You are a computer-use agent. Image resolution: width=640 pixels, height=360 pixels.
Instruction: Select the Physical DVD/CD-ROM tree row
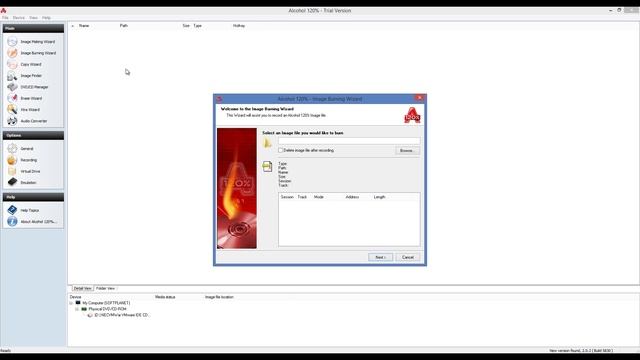[x=108, y=309]
